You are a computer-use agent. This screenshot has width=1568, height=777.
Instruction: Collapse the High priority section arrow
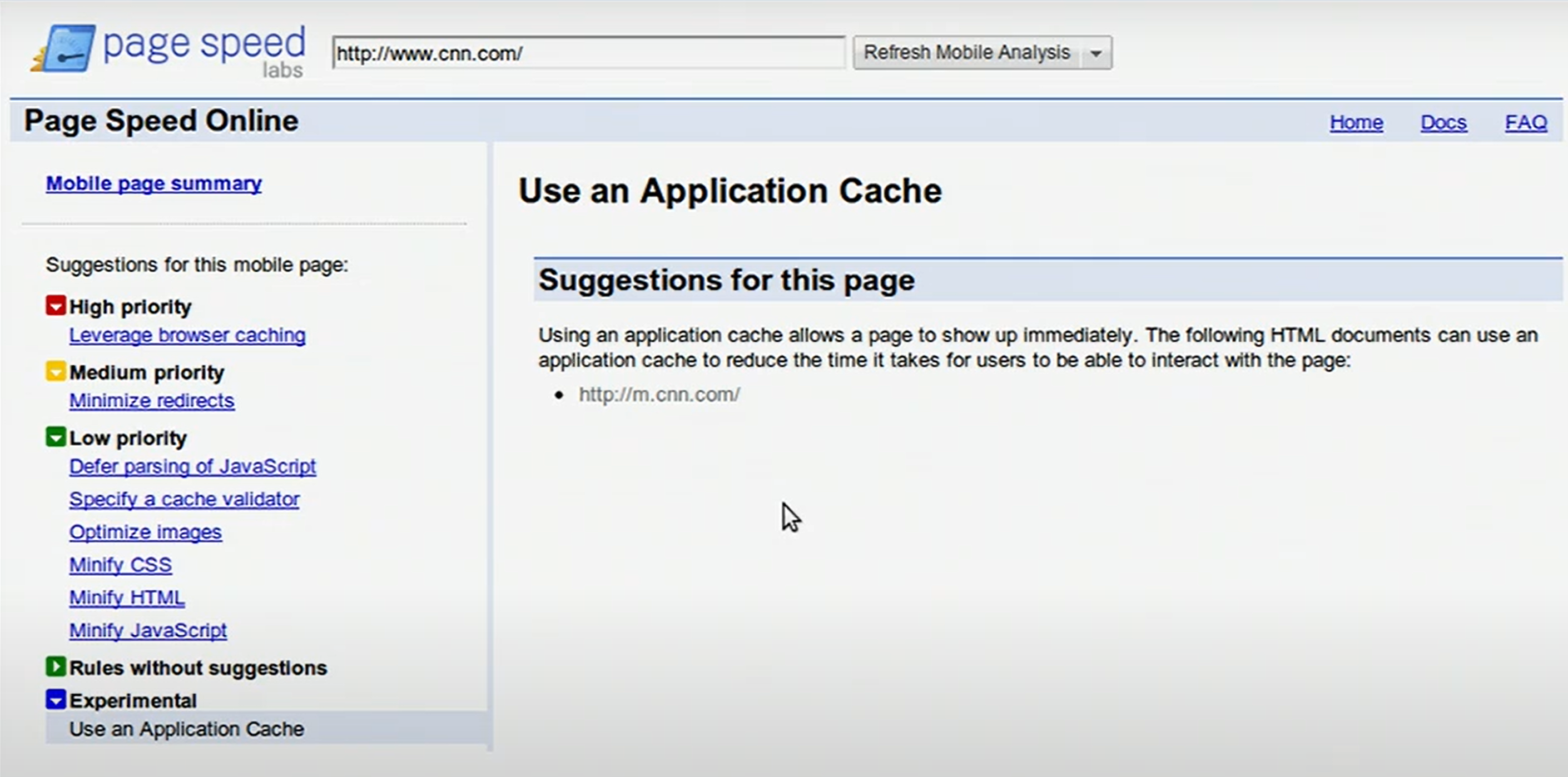tap(56, 306)
